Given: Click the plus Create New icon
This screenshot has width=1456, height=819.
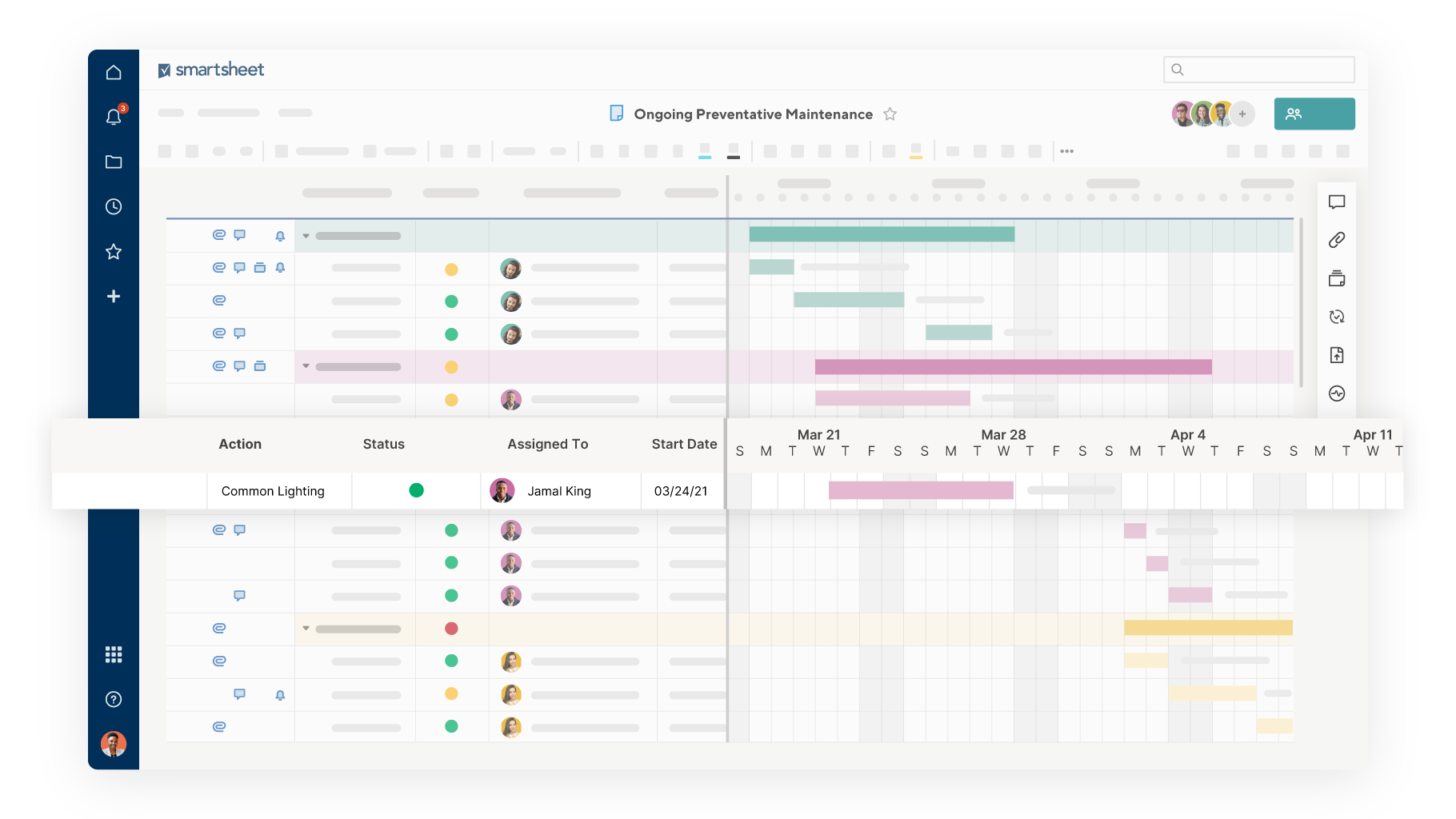Looking at the screenshot, I should point(114,297).
